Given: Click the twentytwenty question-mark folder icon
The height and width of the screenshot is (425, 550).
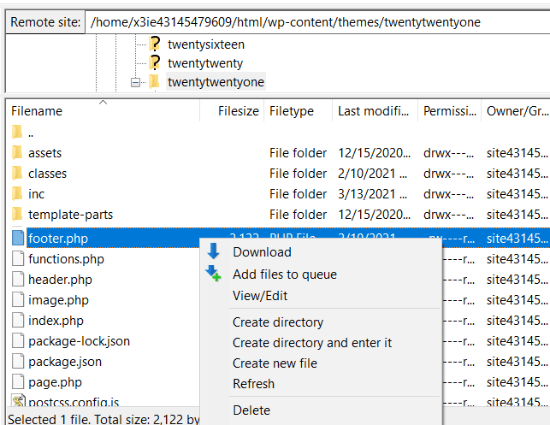Looking at the screenshot, I should [x=154, y=63].
